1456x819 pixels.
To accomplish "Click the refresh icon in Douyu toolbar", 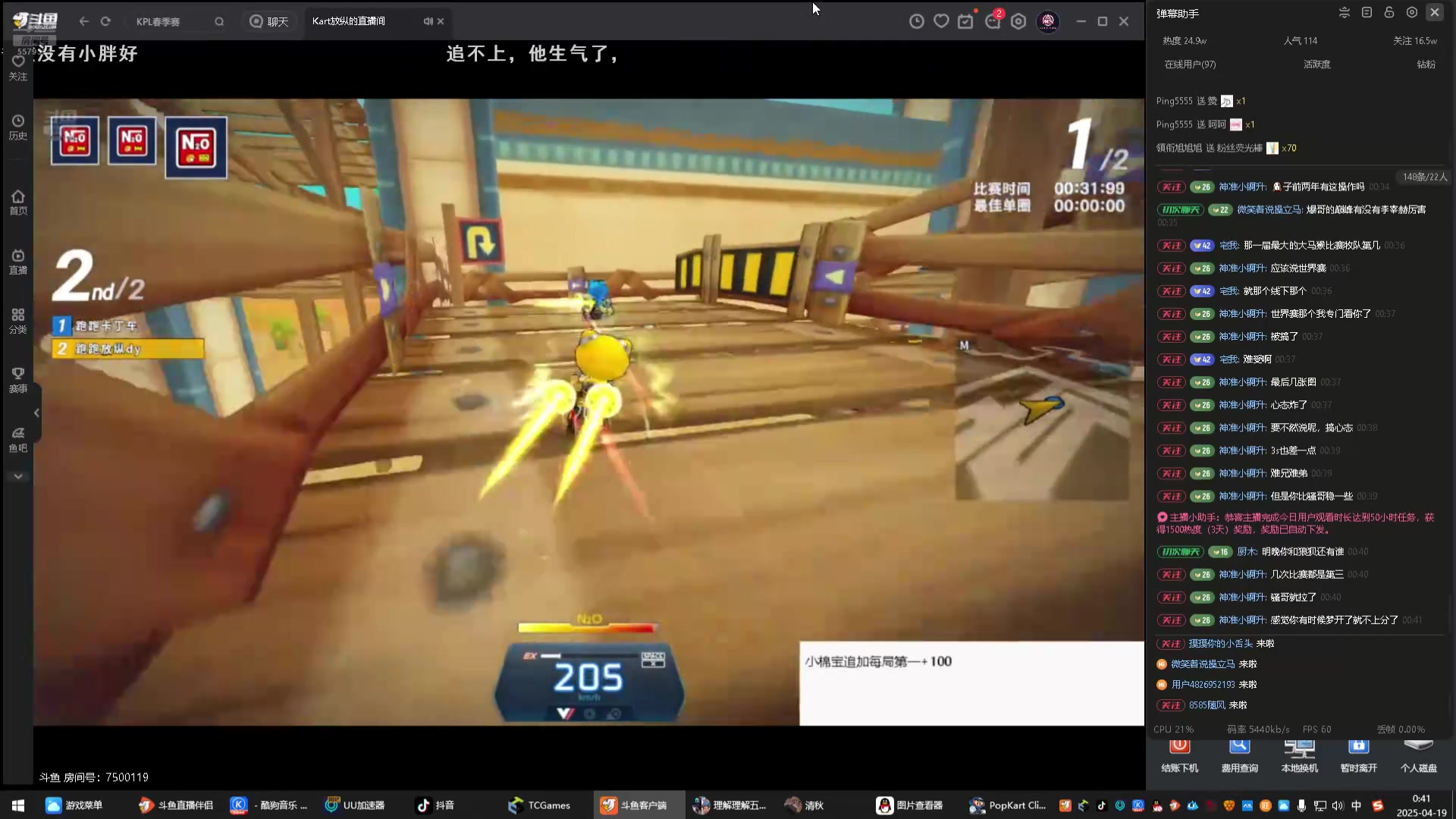I will 105,21.
